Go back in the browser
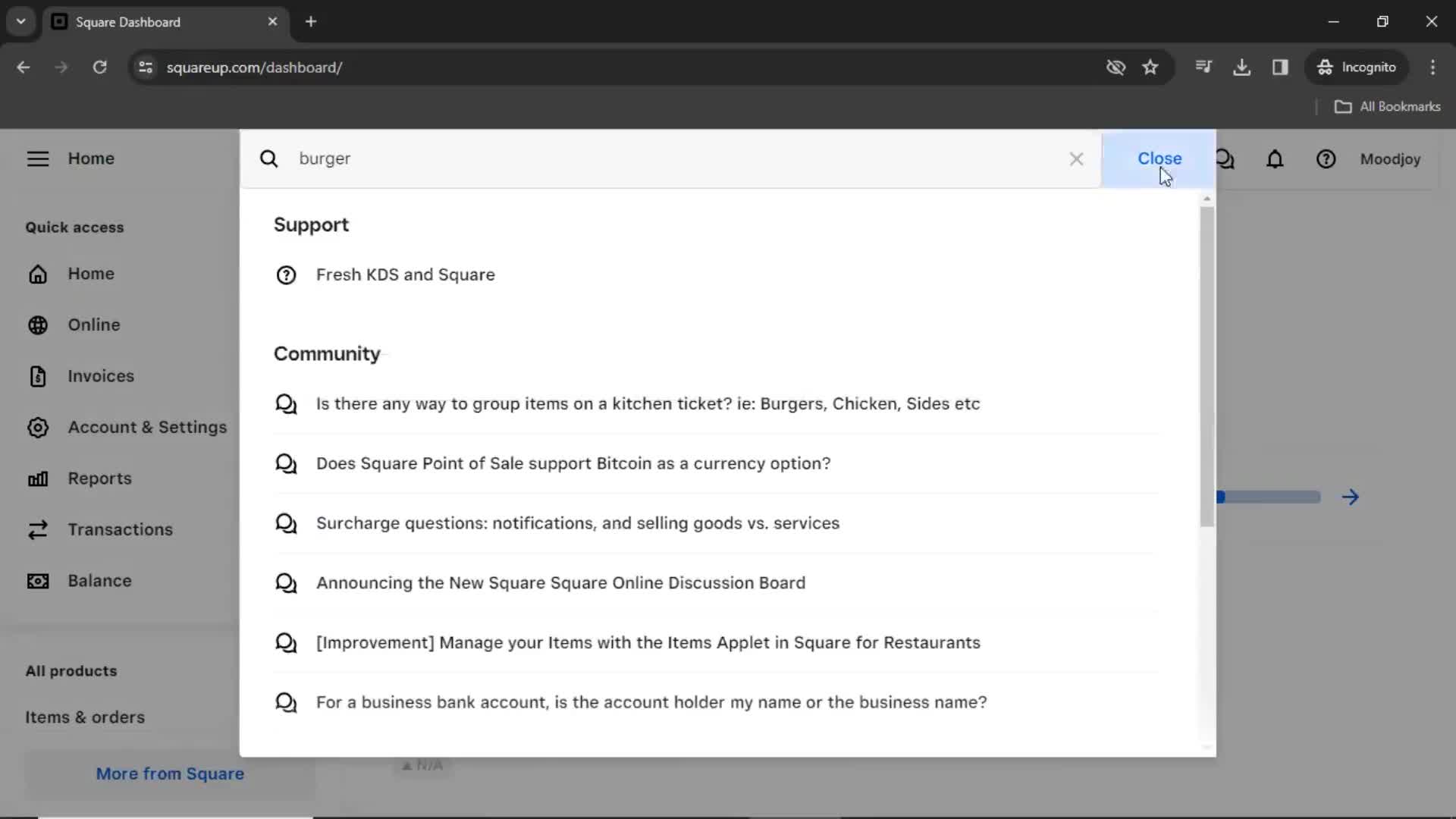This screenshot has height=819, width=1456. [x=24, y=67]
